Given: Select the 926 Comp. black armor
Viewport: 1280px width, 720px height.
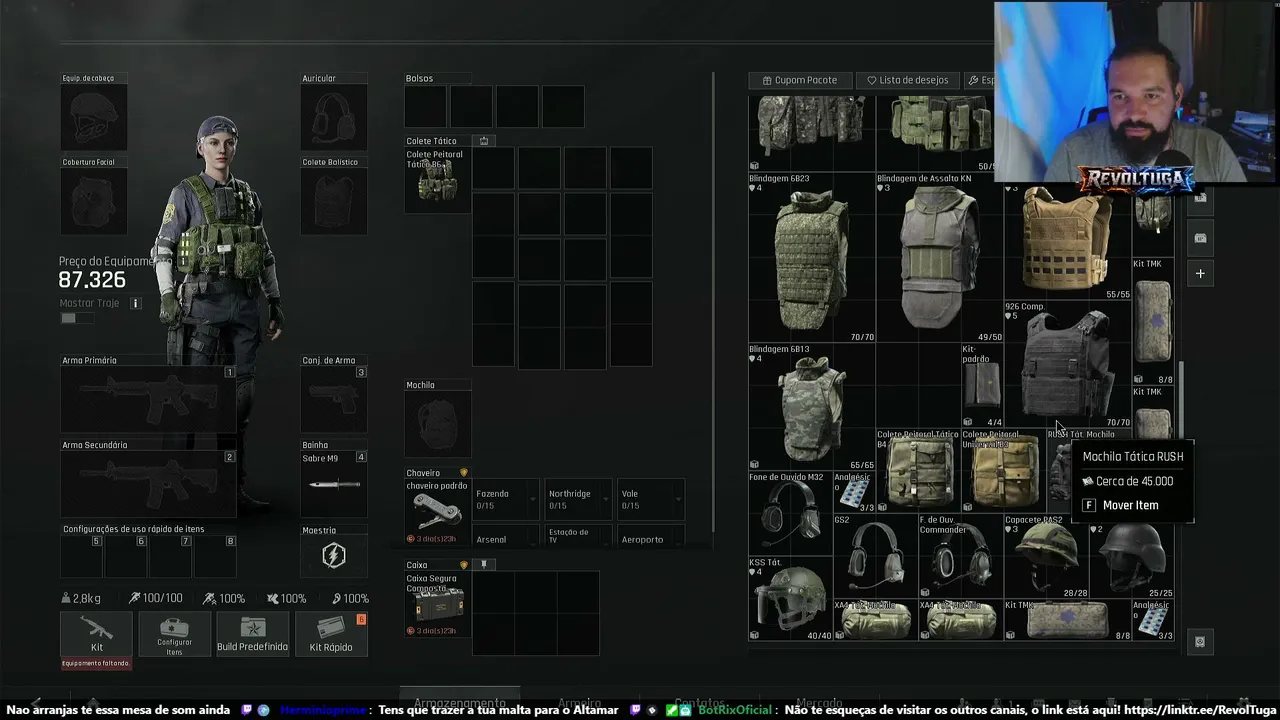Looking at the screenshot, I should coord(1067,364).
